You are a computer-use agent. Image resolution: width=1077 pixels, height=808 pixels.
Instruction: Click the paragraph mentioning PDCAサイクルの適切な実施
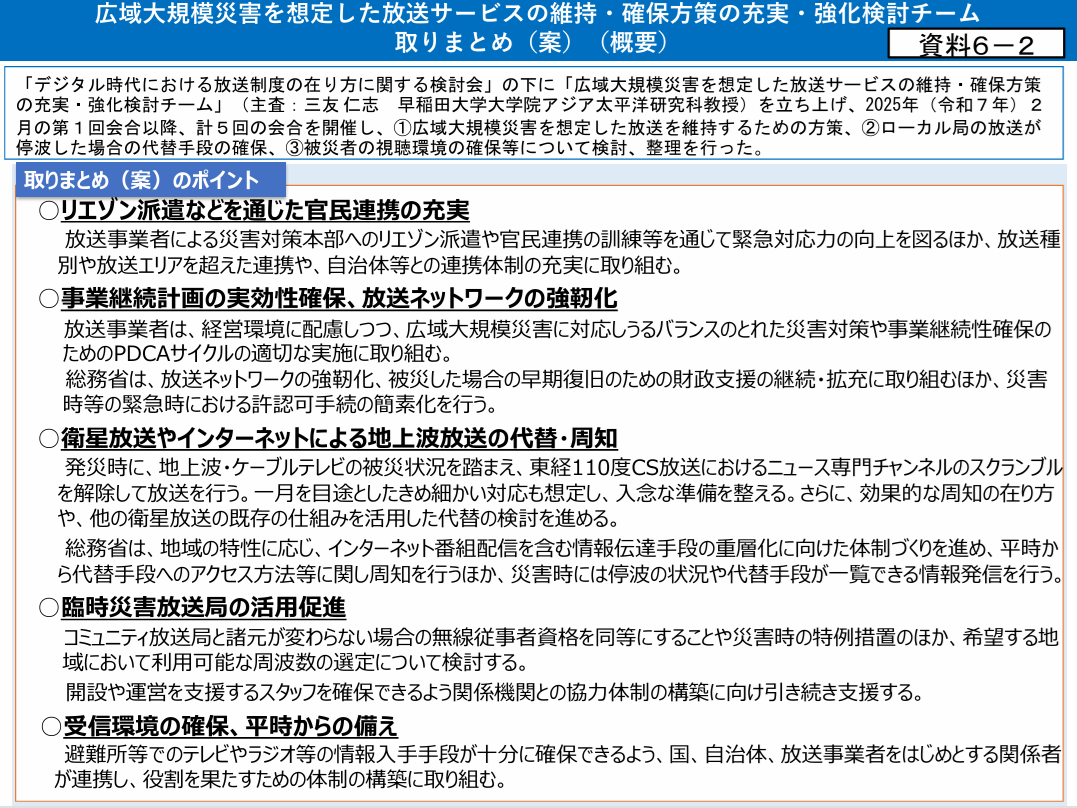(555, 342)
